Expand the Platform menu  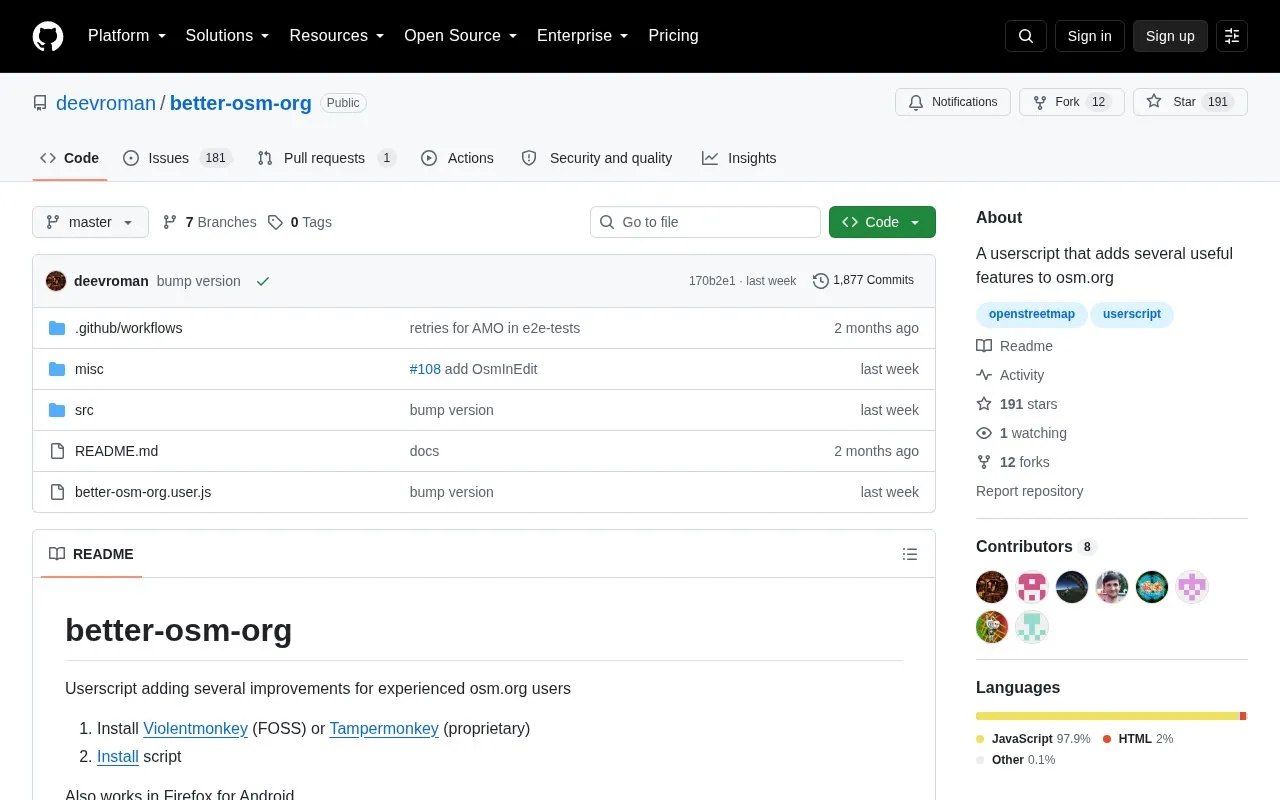tap(127, 36)
